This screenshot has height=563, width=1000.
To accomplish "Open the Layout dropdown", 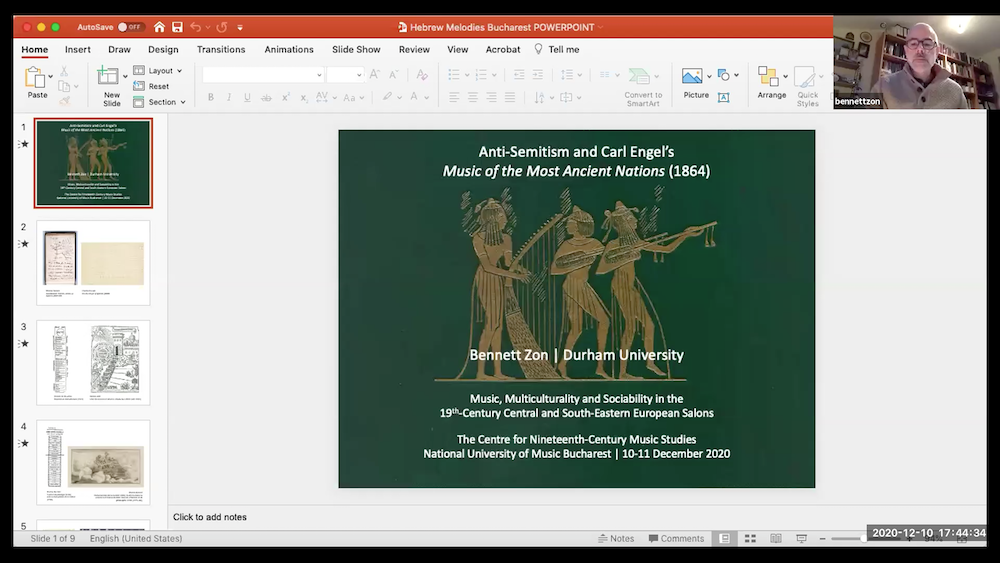I will tap(158, 71).
